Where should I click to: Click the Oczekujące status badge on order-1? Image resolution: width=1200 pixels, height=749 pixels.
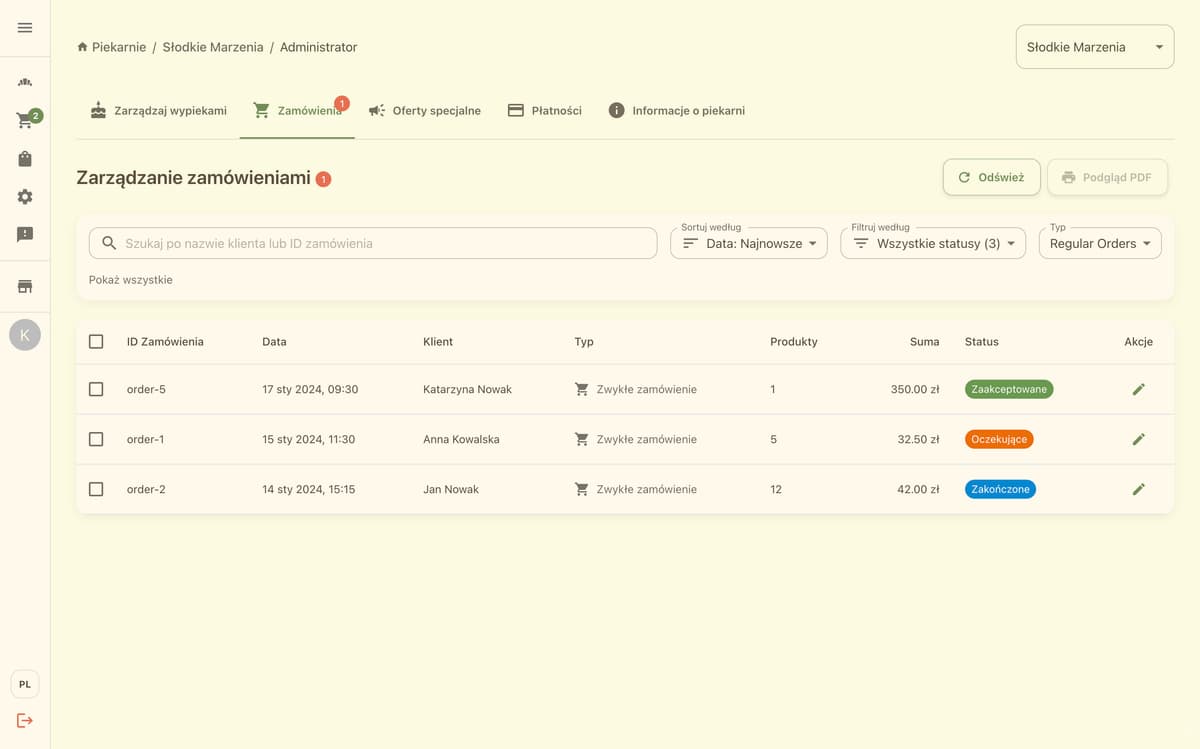click(998, 439)
